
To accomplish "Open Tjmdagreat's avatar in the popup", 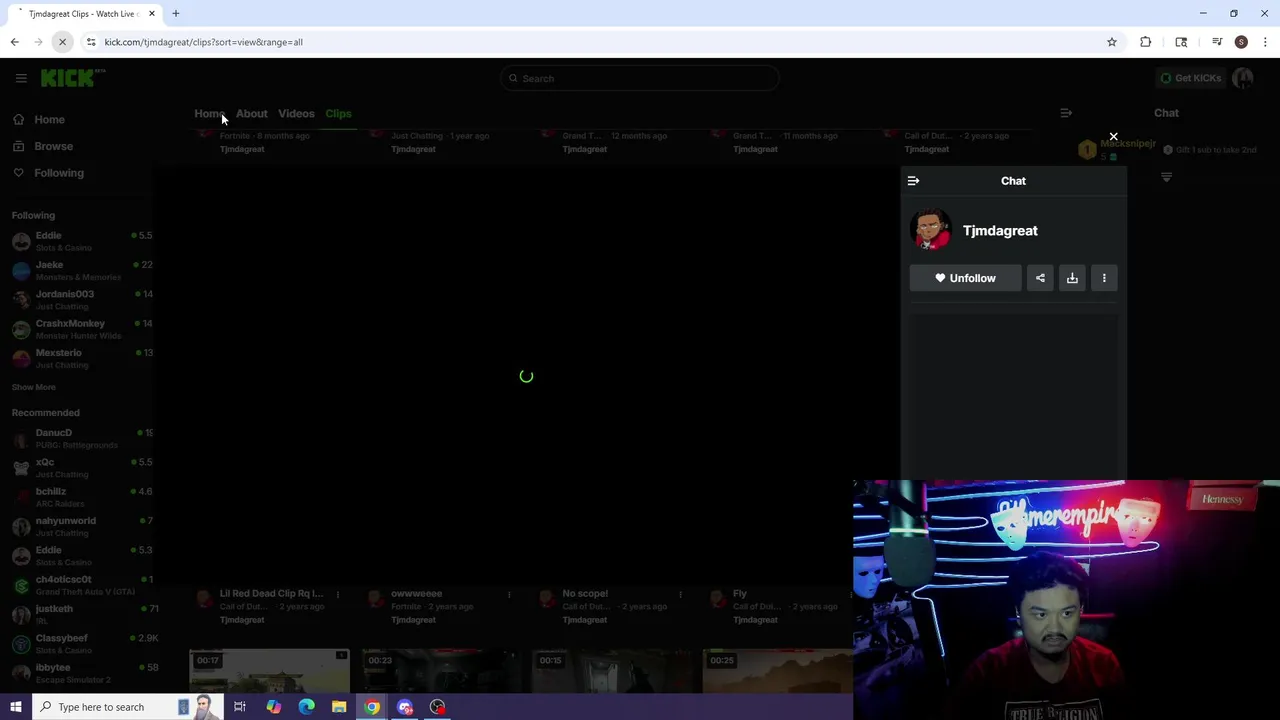I will tap(930, 230).
